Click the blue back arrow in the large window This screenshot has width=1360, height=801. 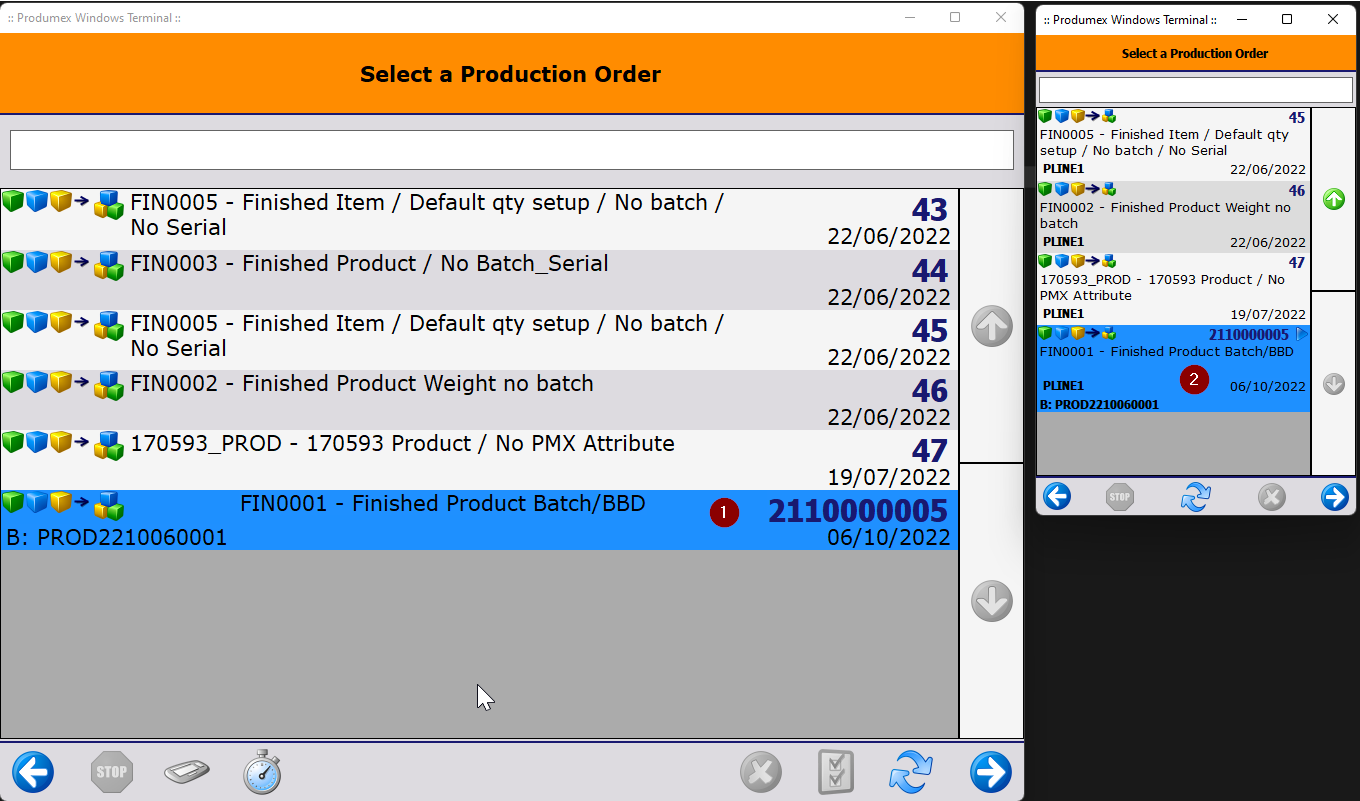pyautogui.click(x=33, y=772)
